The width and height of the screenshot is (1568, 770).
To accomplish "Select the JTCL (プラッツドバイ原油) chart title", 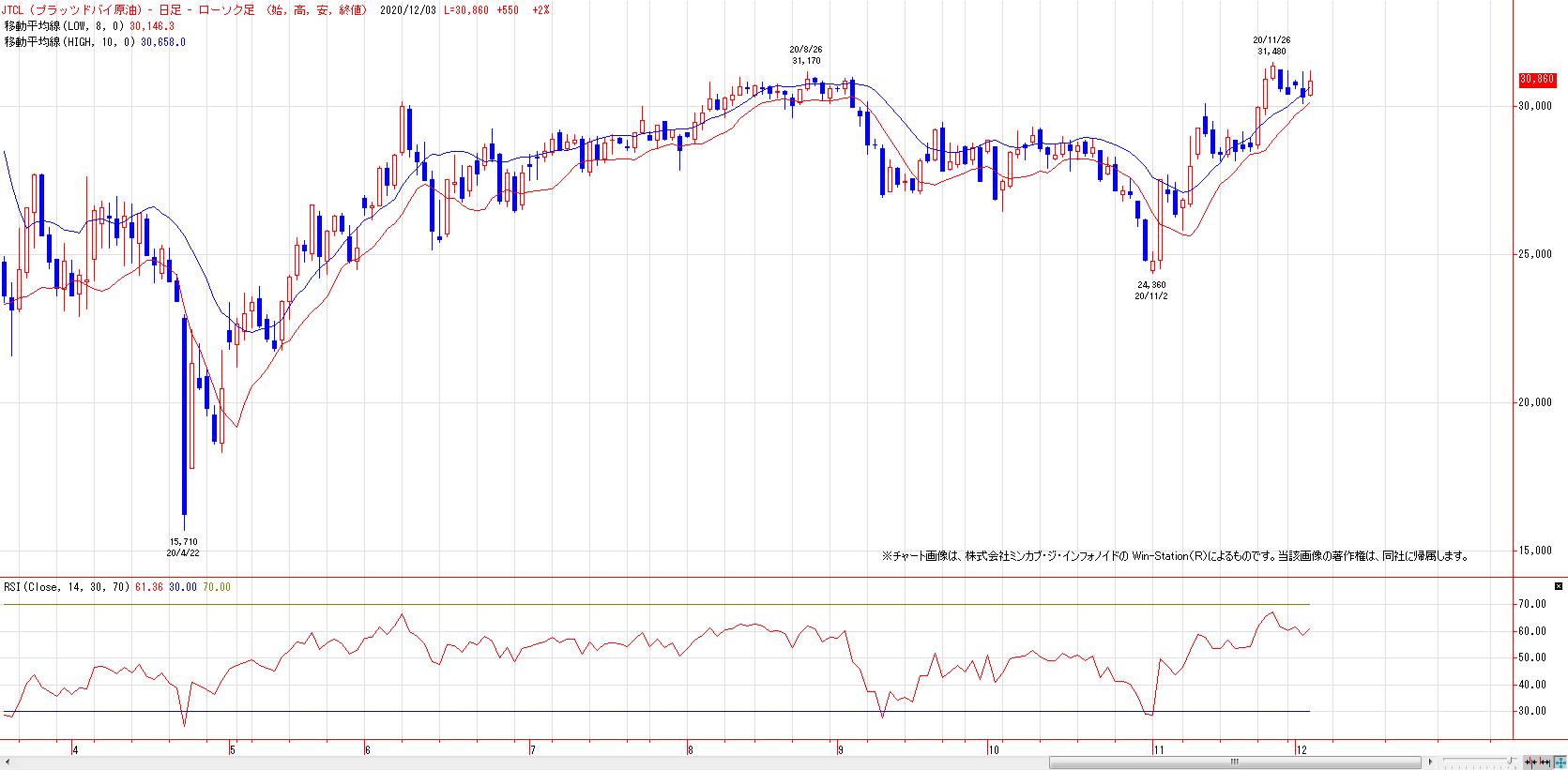I will point(73,9).
